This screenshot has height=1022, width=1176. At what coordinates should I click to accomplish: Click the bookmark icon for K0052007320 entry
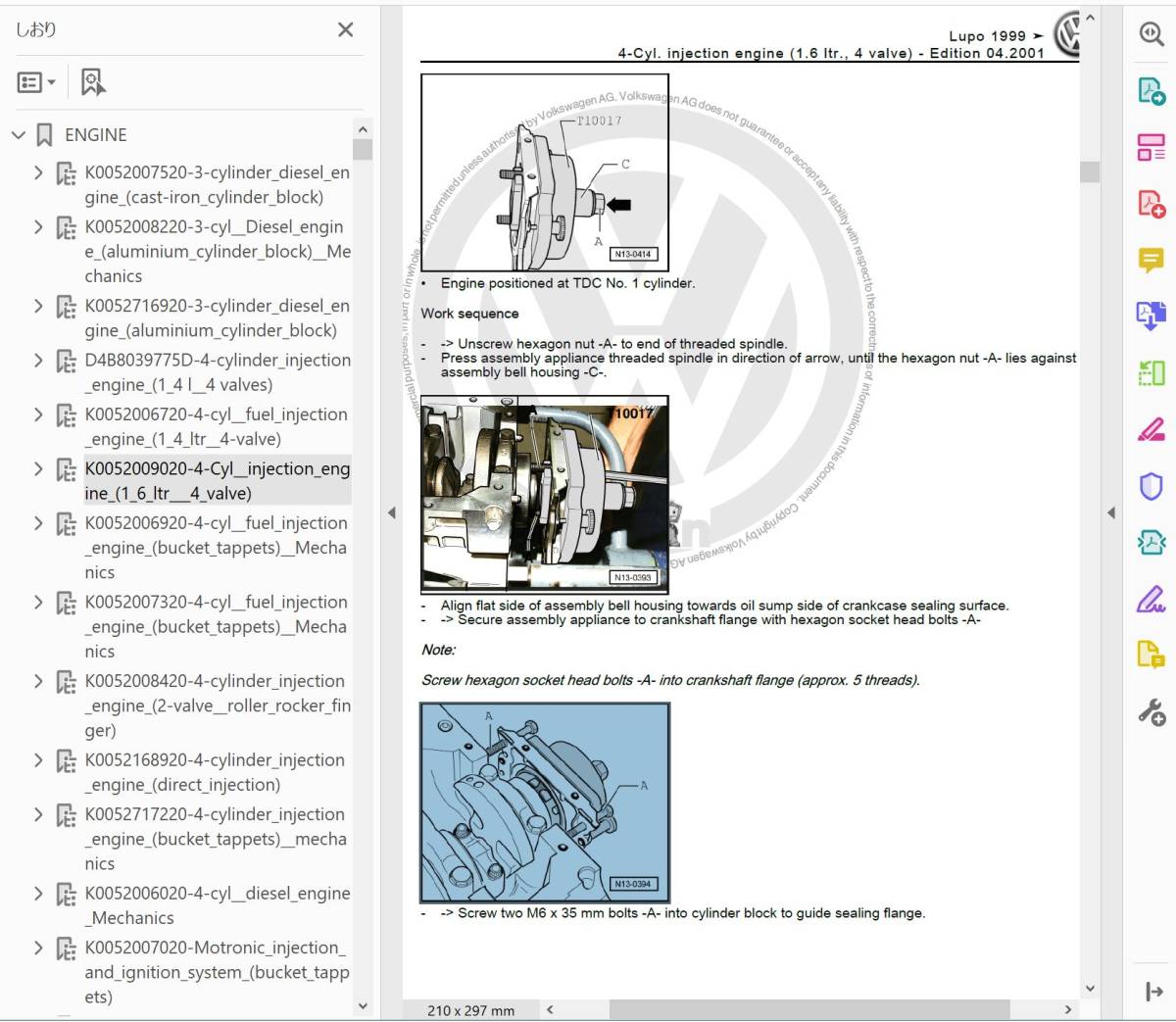[x=66, y=603]
